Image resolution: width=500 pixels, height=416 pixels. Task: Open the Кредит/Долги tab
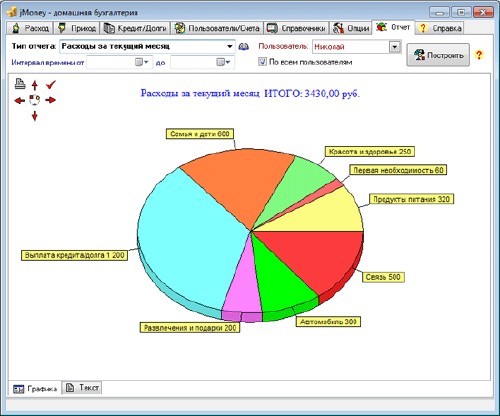135,28
